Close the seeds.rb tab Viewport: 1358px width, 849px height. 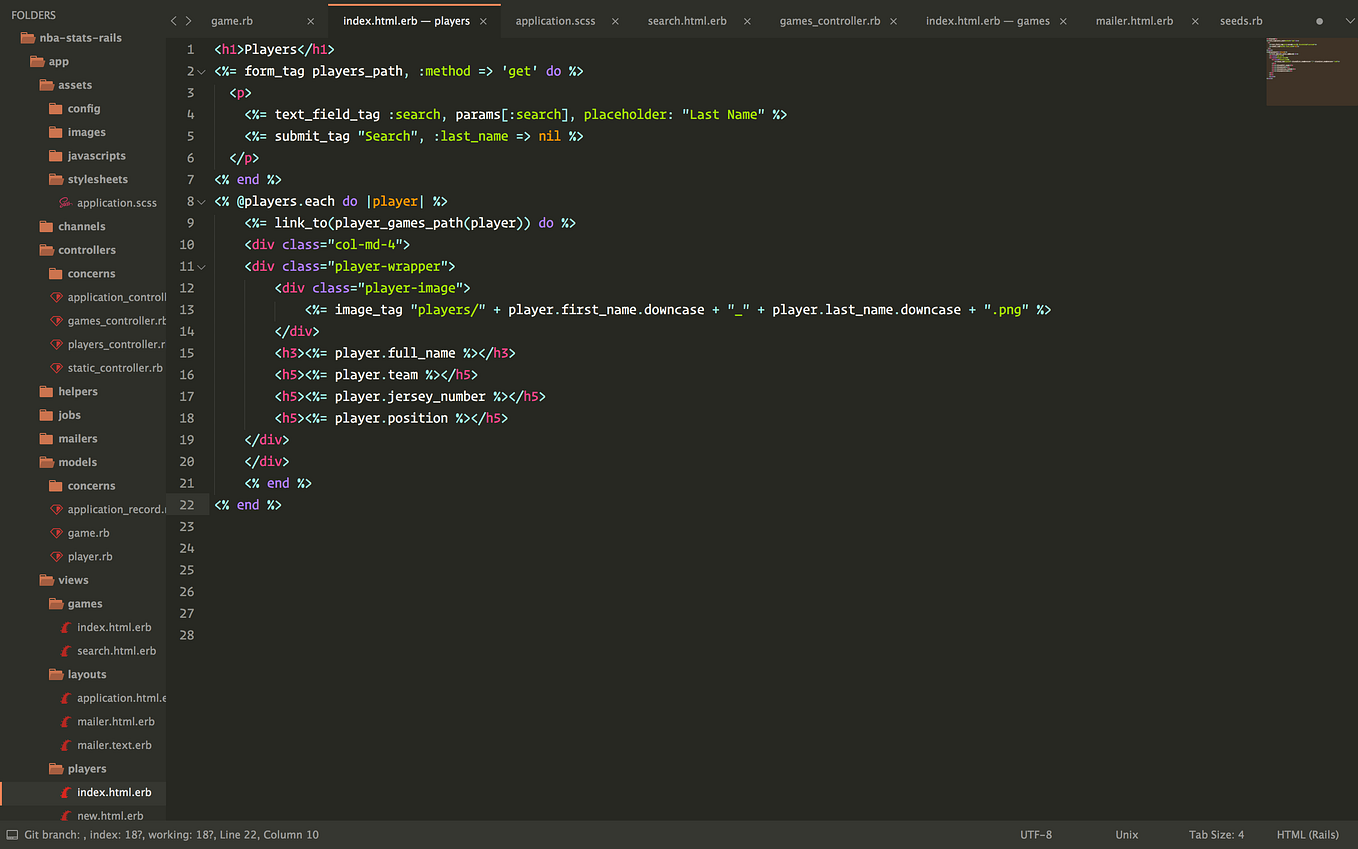[1284, 19]
